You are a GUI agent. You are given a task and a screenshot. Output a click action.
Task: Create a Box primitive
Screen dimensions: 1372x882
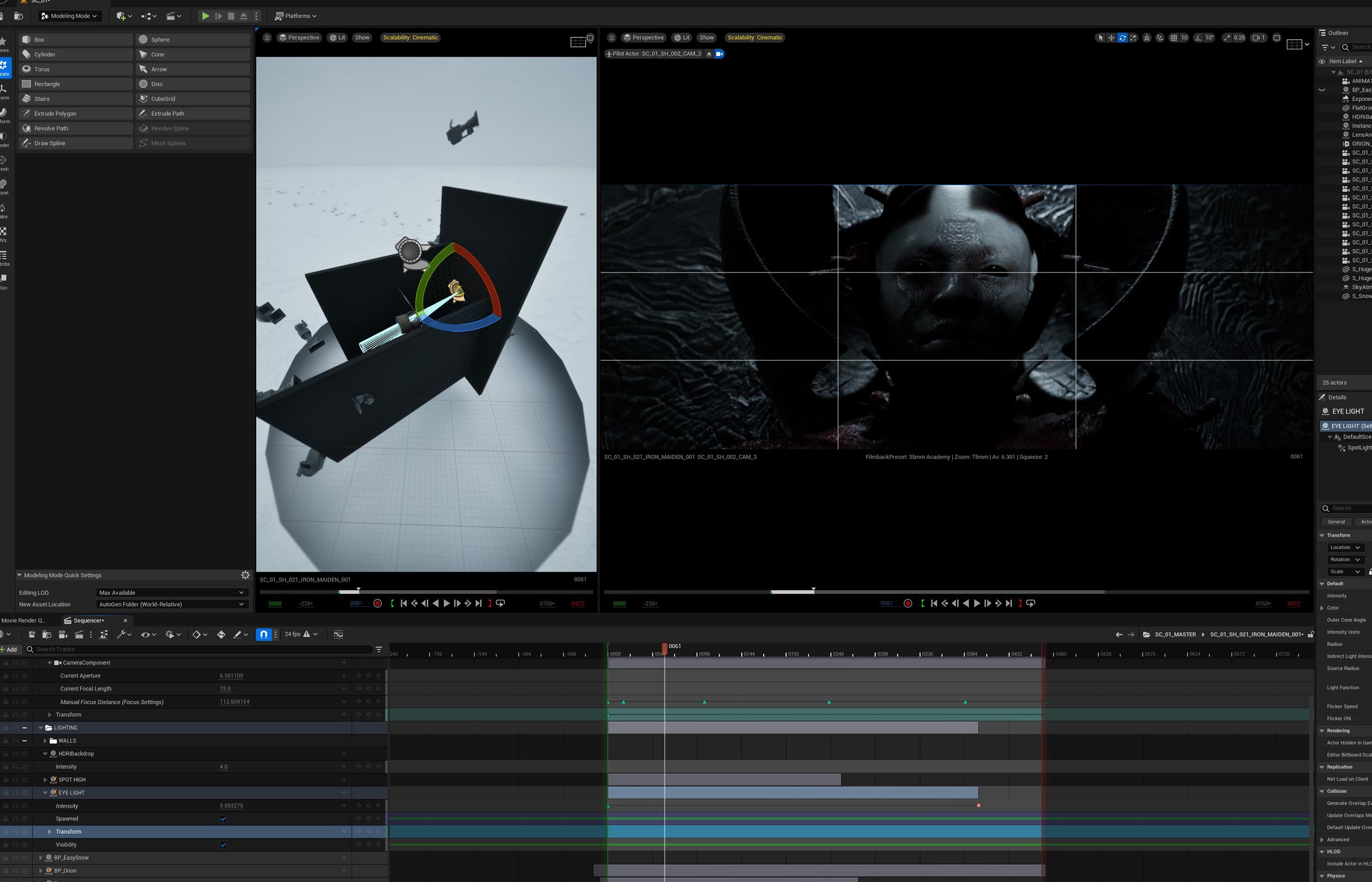click(76, 40)
